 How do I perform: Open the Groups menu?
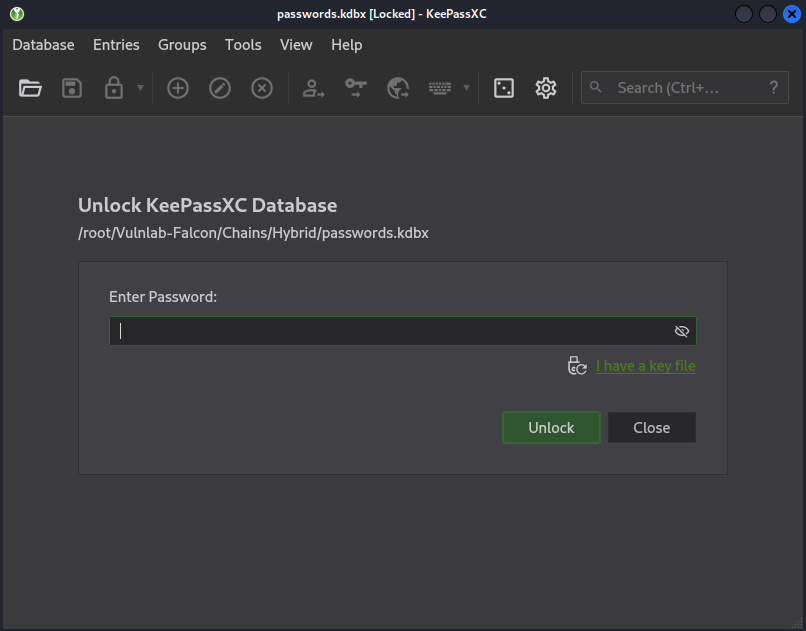coord(182,45)
